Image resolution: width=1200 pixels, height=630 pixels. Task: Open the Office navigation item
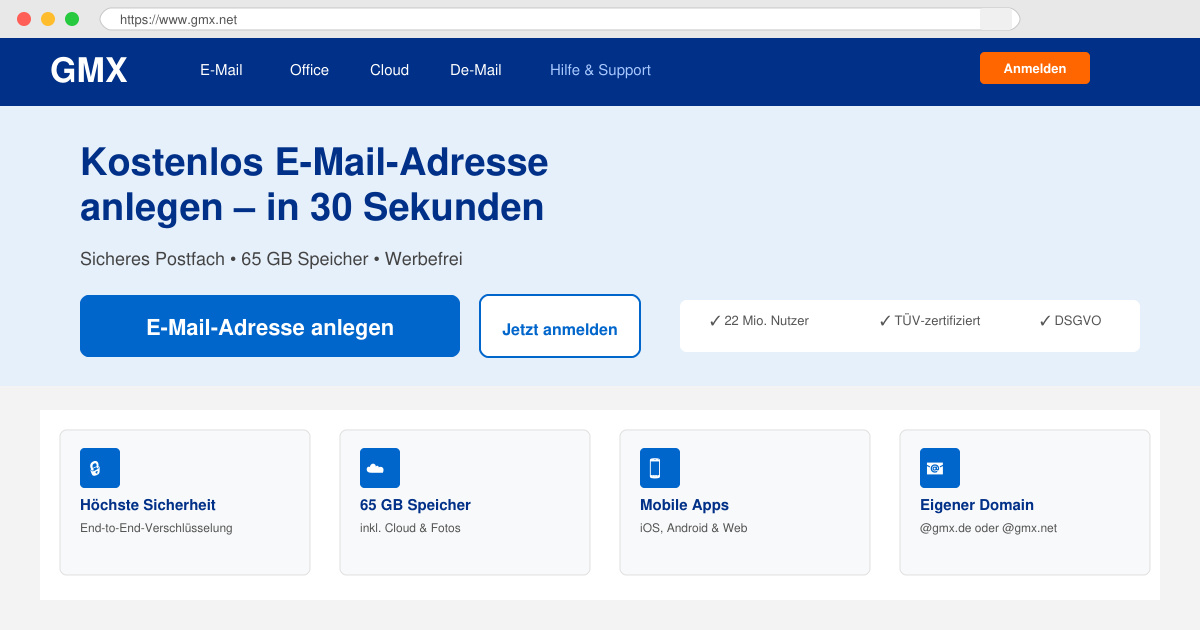pyautogui.click(x=309, y=70)
